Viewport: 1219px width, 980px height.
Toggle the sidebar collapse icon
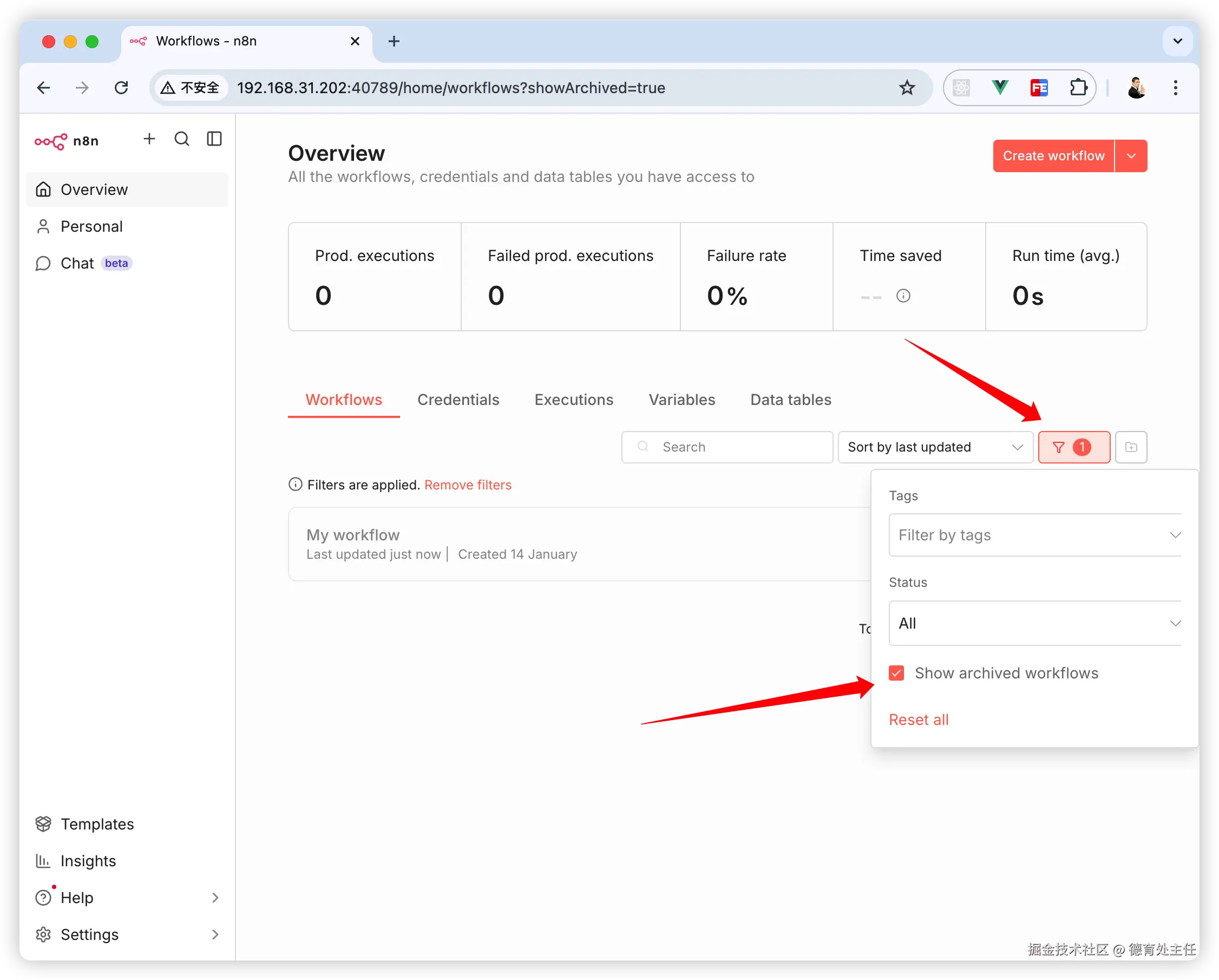click(214, 139)
